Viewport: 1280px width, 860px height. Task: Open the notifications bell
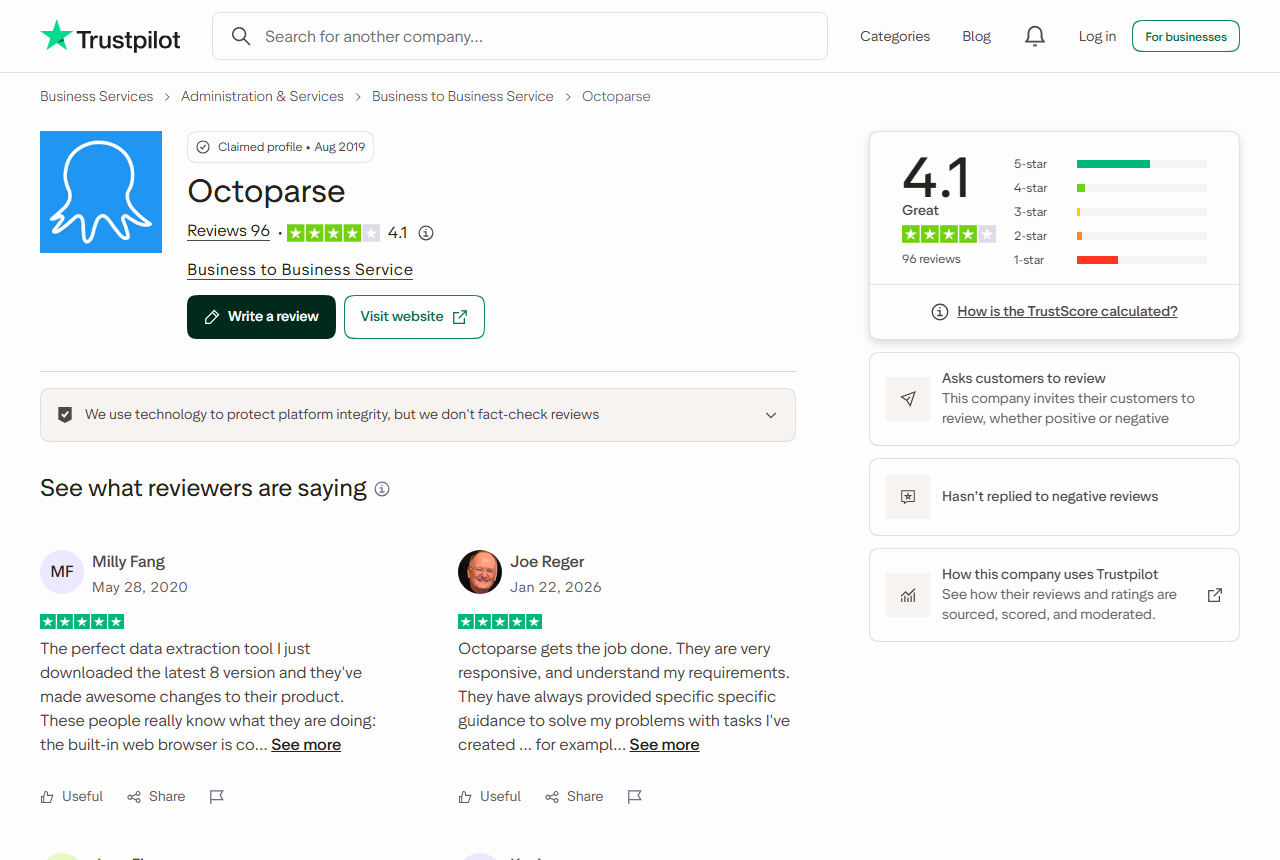[1035, 36]
